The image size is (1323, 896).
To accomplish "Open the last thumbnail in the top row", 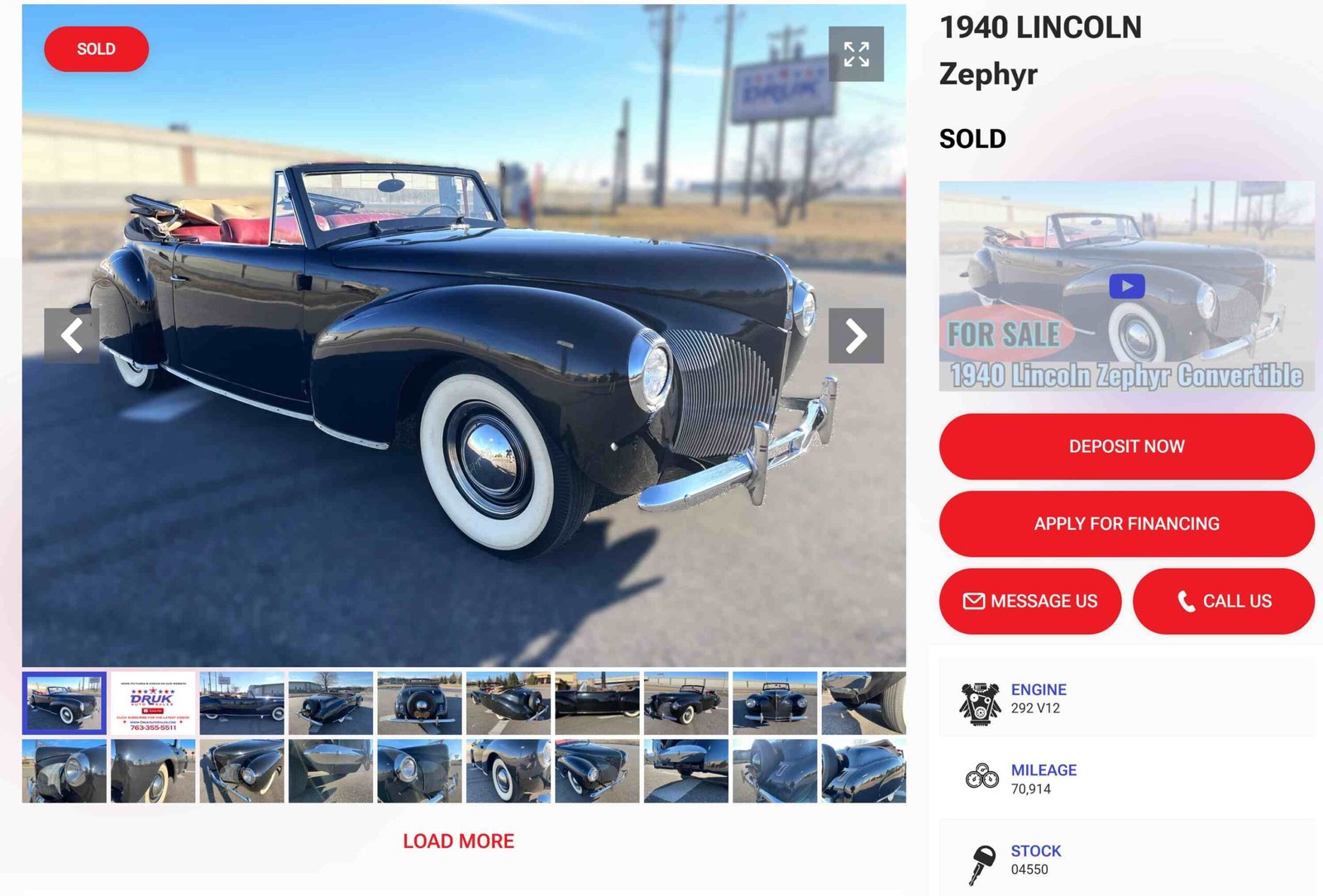I will (x=863, y=703).
